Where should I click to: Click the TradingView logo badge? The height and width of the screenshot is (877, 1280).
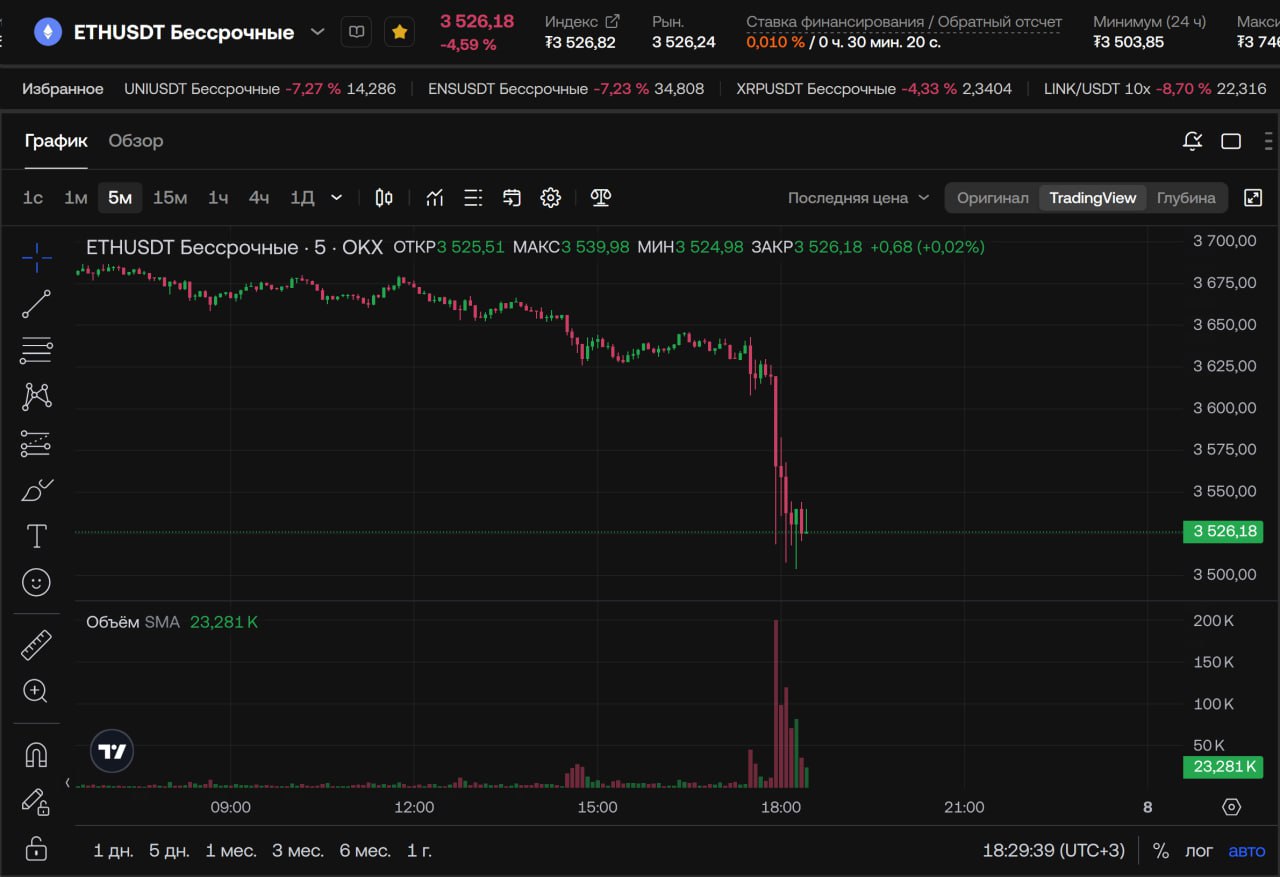coord(112,751)
